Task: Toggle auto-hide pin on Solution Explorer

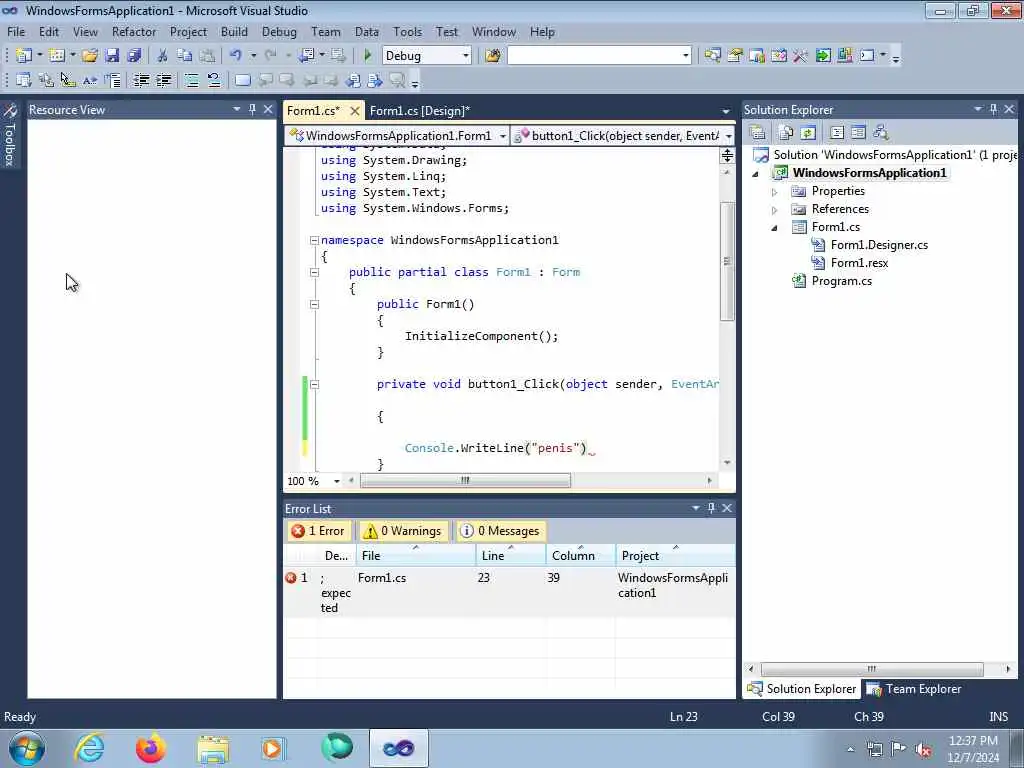Action: [x=993, y=110]
